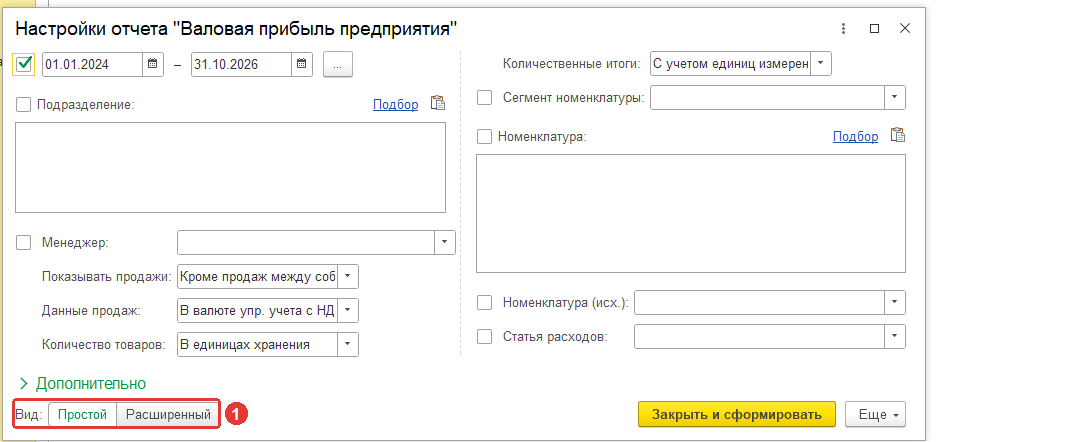Open the Статья расходов dropdown

tap(895, 336)
